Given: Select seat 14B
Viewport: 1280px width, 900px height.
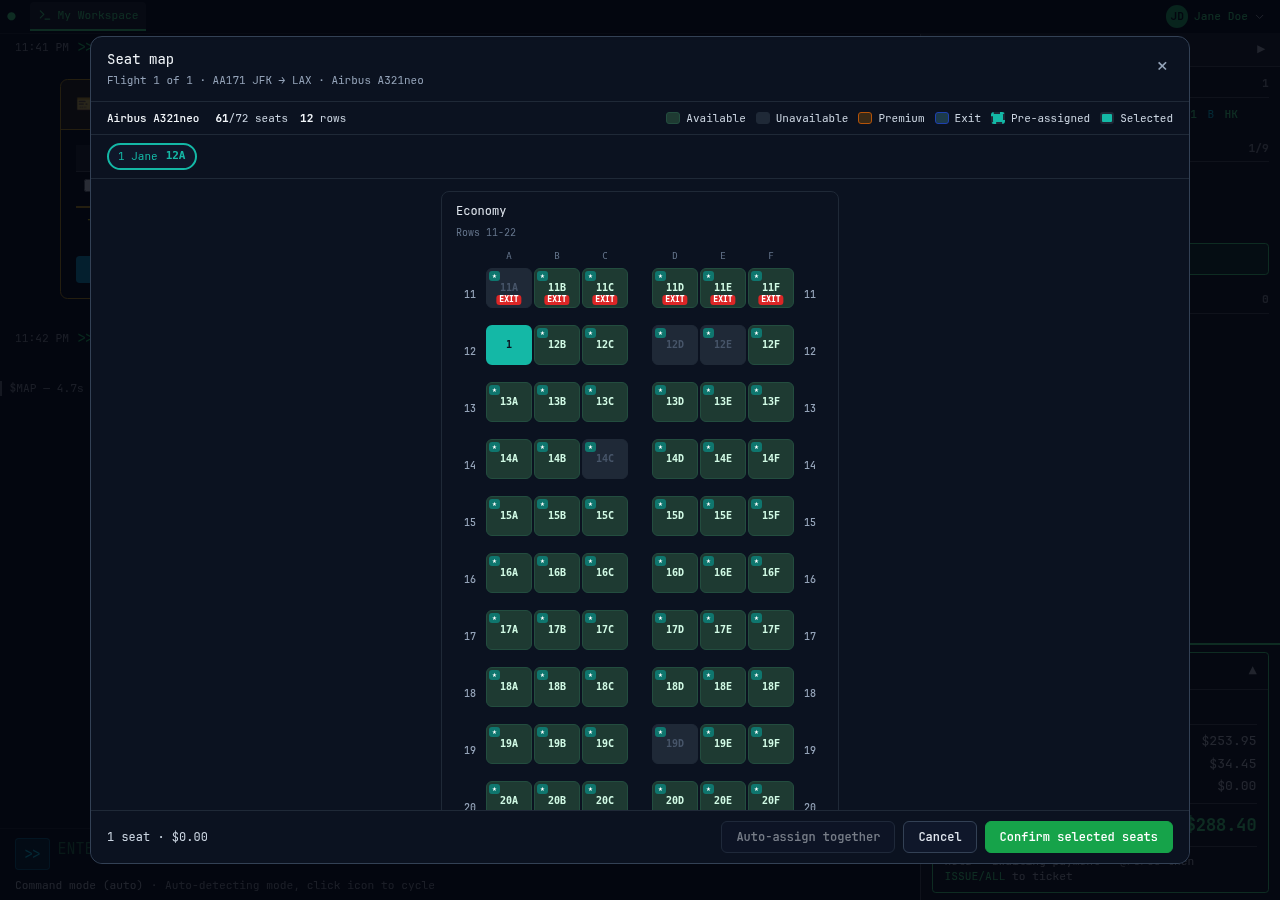Looking at the screenshot, I should coord(557,459).
